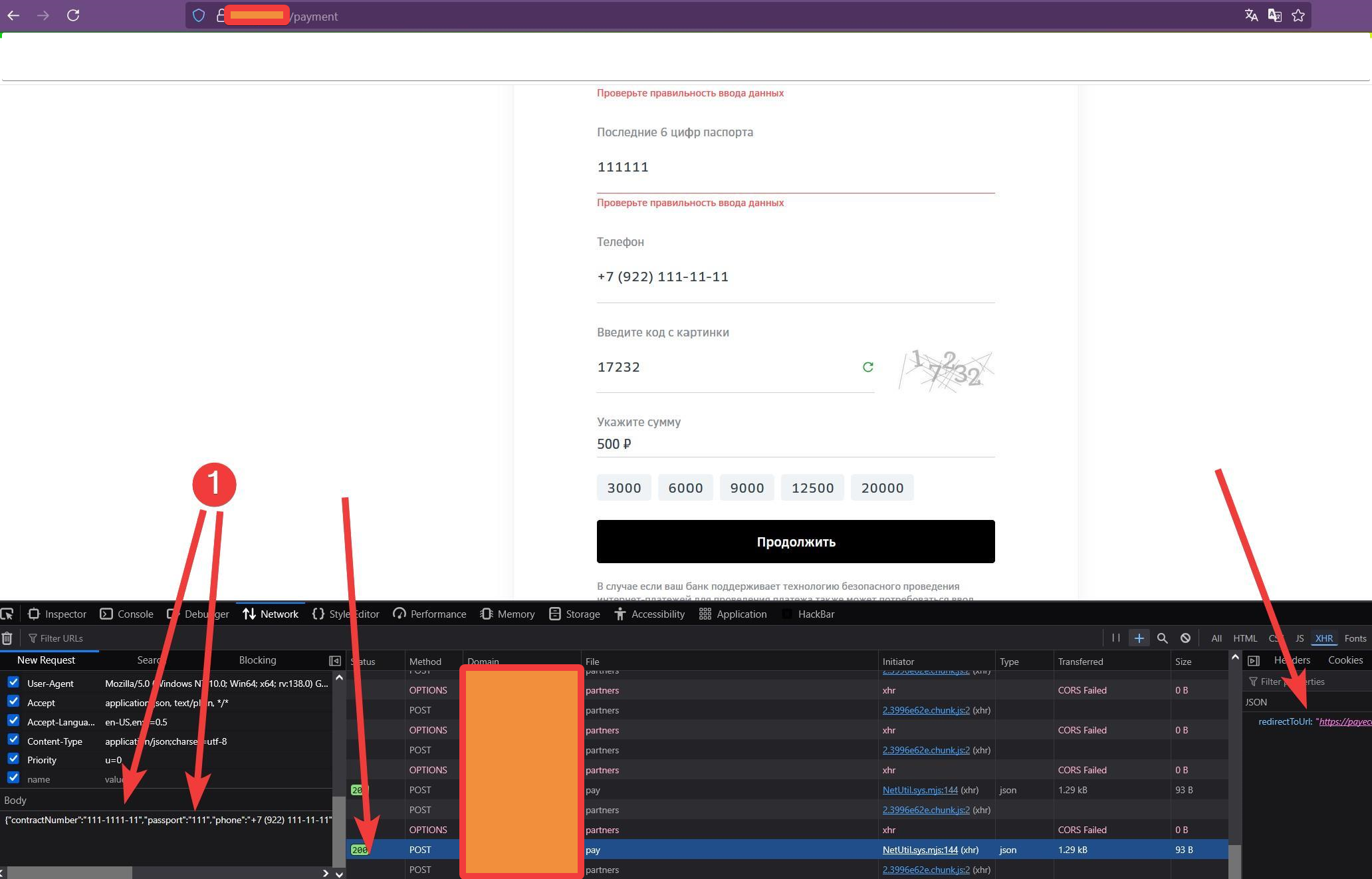Open network search magnifier icon

point(1162,638)
